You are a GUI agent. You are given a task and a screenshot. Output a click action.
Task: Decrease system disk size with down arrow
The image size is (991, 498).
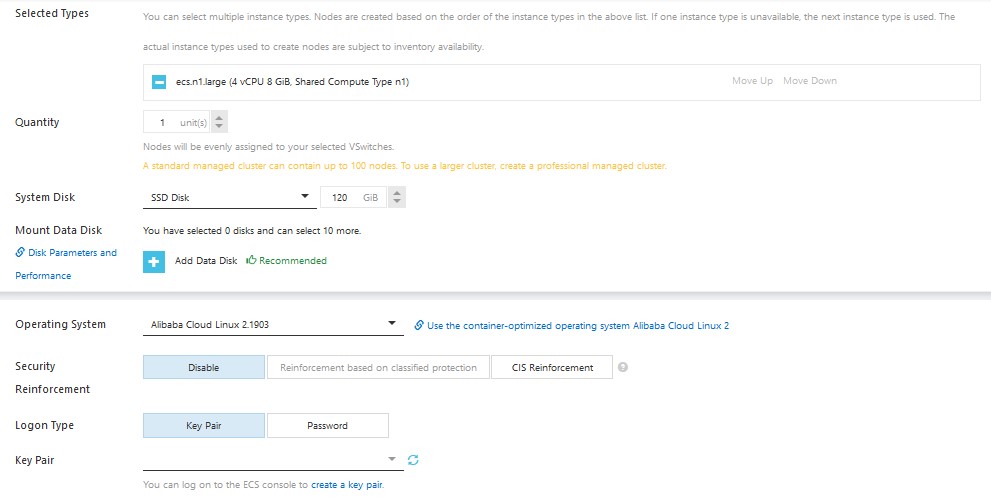point(397,203)
